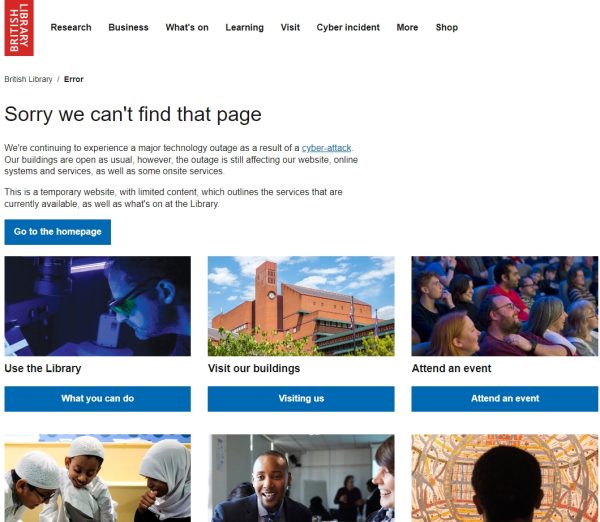Image resolution: width=600 pixels, height=522 pixels.
Task: Open the Shop link
Action: click(447, 28)
